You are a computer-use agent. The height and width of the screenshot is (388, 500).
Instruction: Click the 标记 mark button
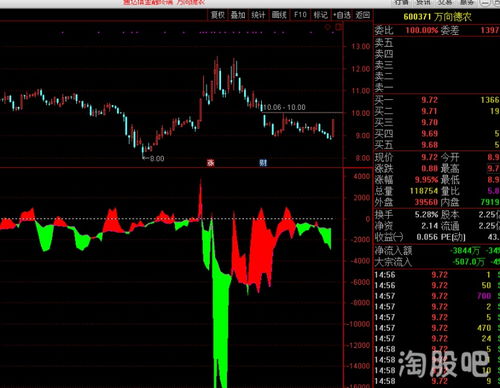tap(320, 15)
